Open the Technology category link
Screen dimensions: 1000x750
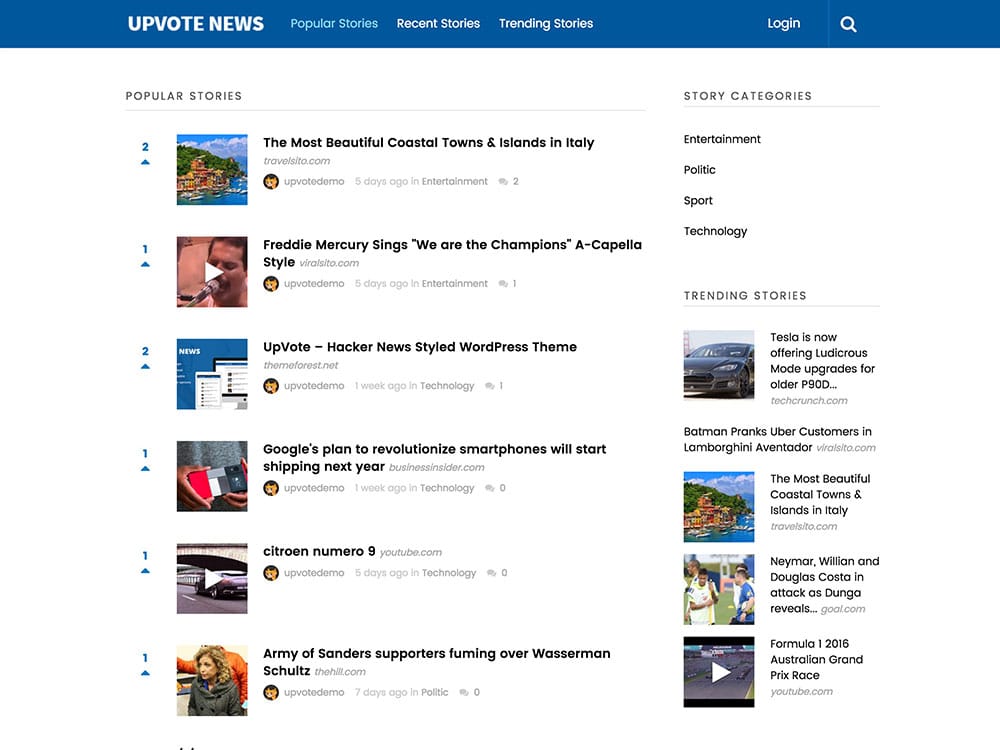coord(715,231)
